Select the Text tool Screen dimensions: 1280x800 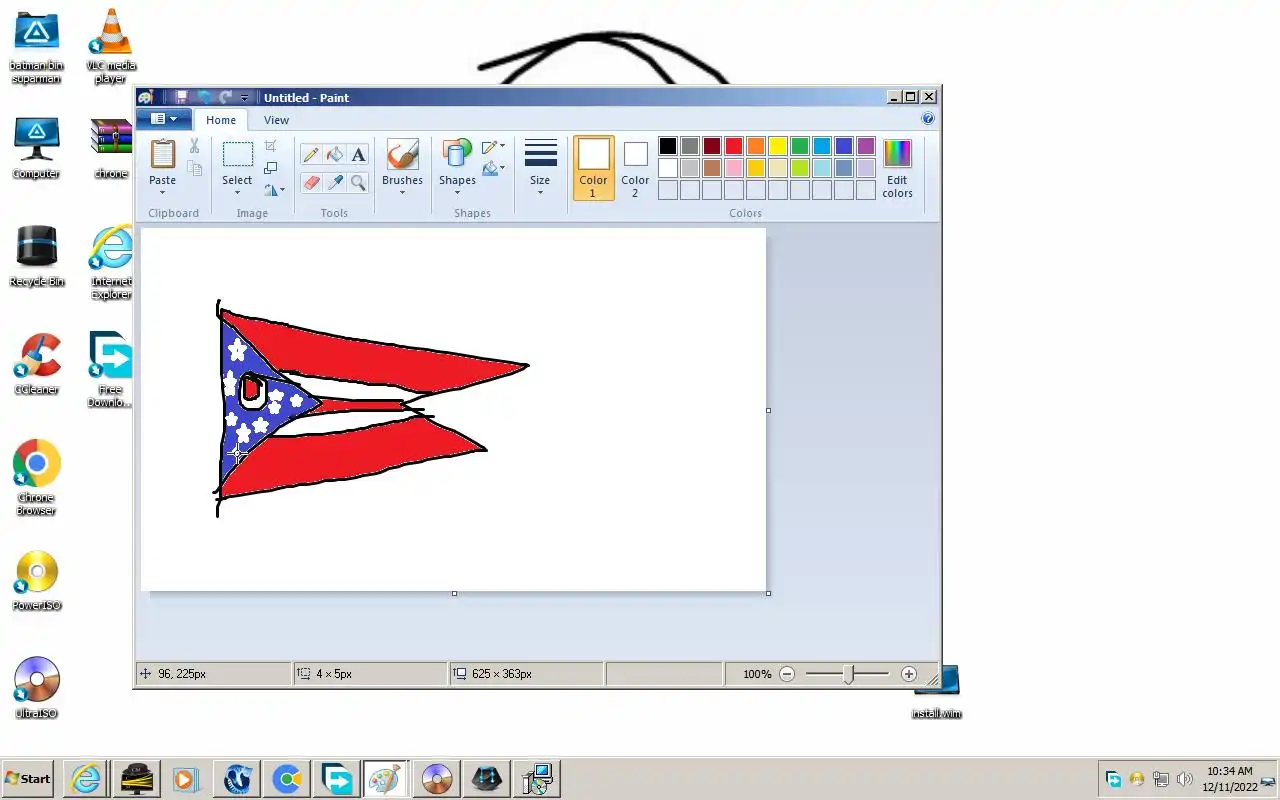(x=358, y=155)
